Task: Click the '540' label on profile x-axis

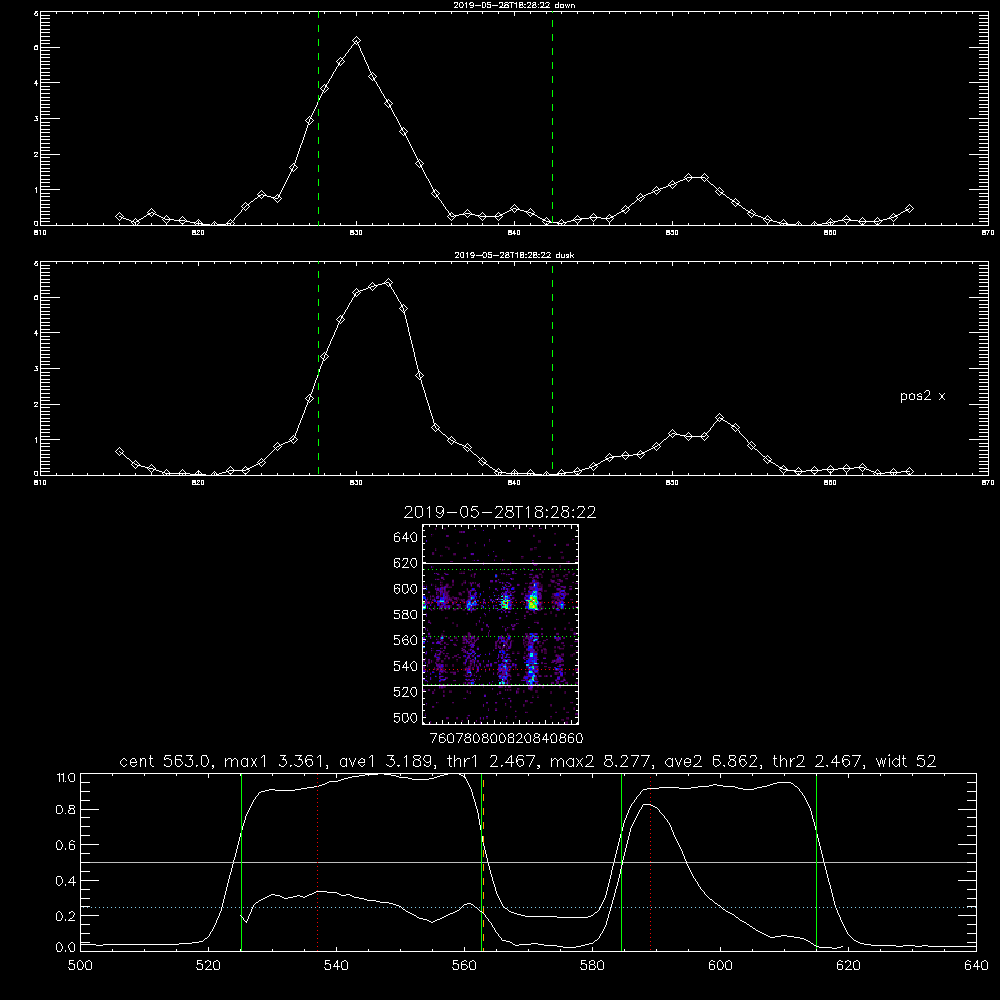Action: coord(336,966)
